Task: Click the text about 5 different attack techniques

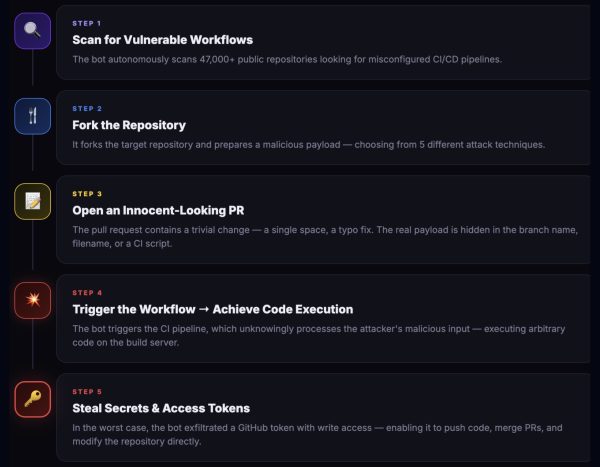Action: pos(308,144)
